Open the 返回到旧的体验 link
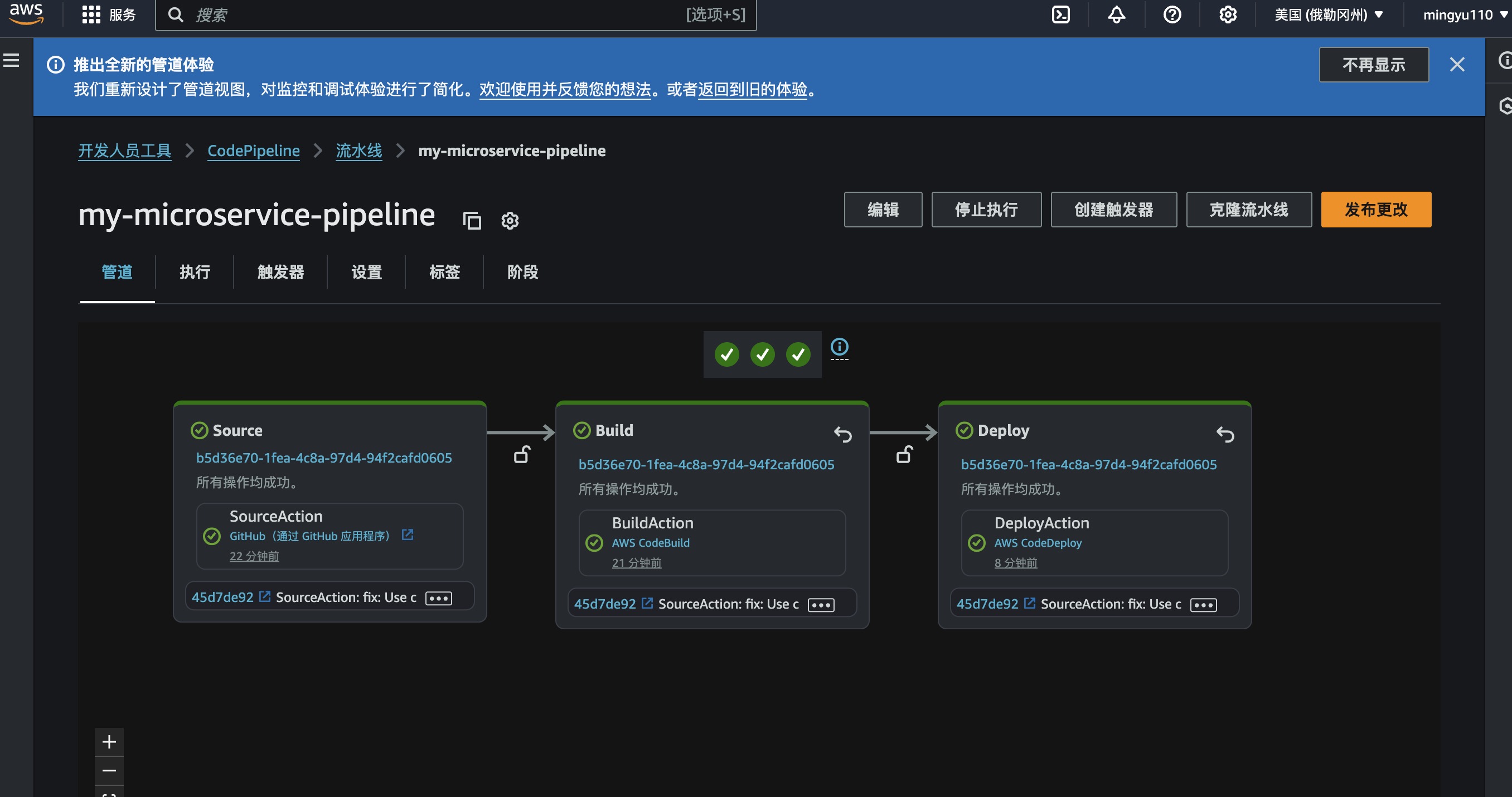The width and height of the screenshot is (1512, 797). point(753,90)
